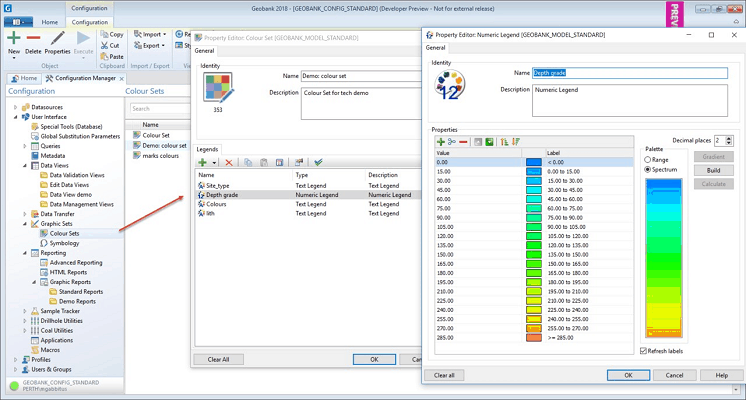Switch to the Home ribbon tab
Viewport: 746px width, 400px height.
pyautogui.click(x=49, y=21)
